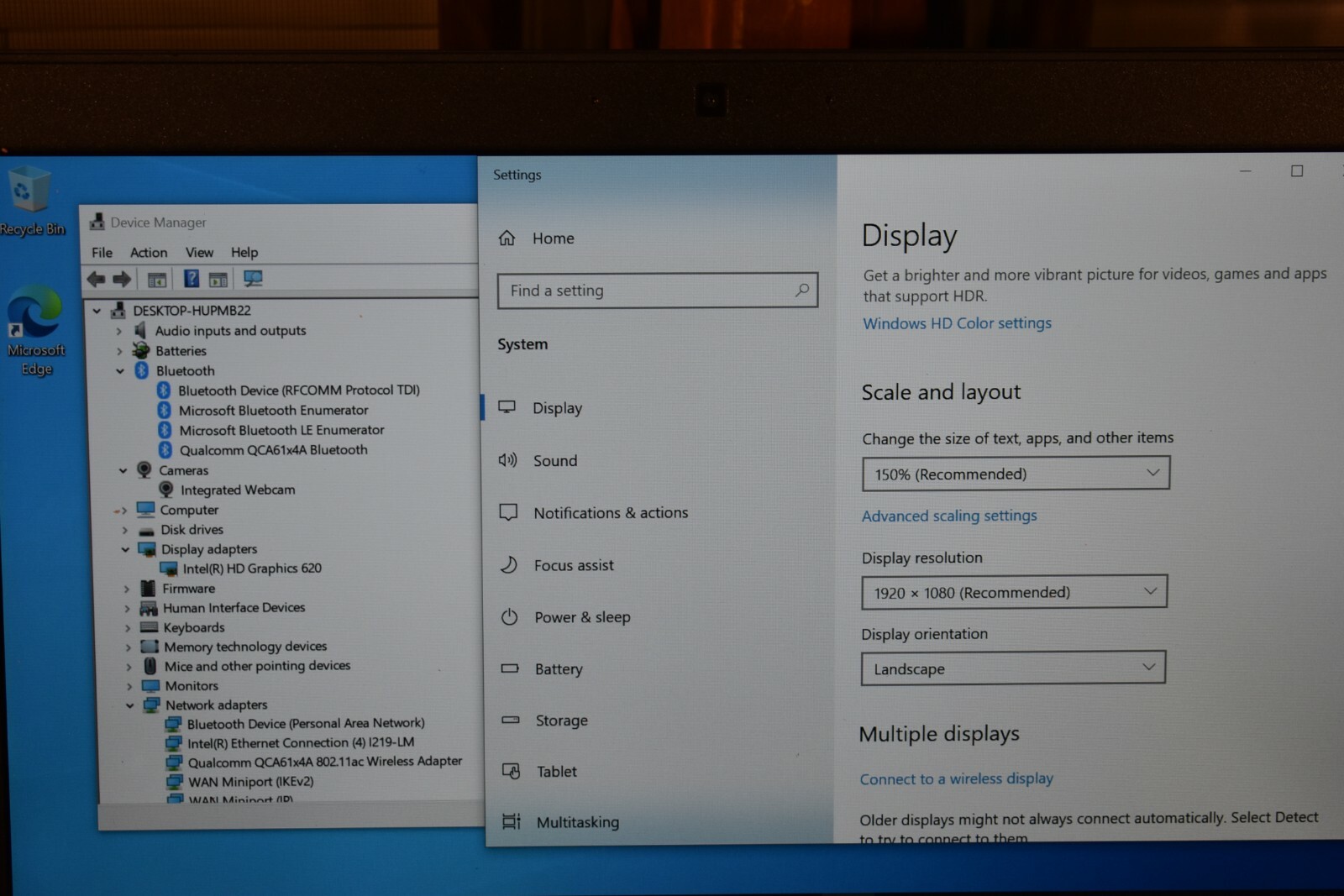Click the Intel(R) HD Graphics 620 adapter icon
Image resolution: width=1344 pixels, height=896 pixels.
coord(169,569)
